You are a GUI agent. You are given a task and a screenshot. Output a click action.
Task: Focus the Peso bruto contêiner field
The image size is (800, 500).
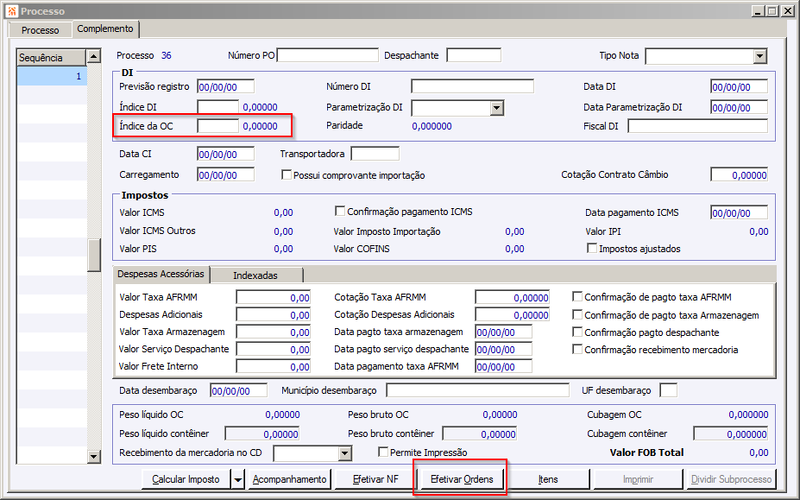point(480,434)
